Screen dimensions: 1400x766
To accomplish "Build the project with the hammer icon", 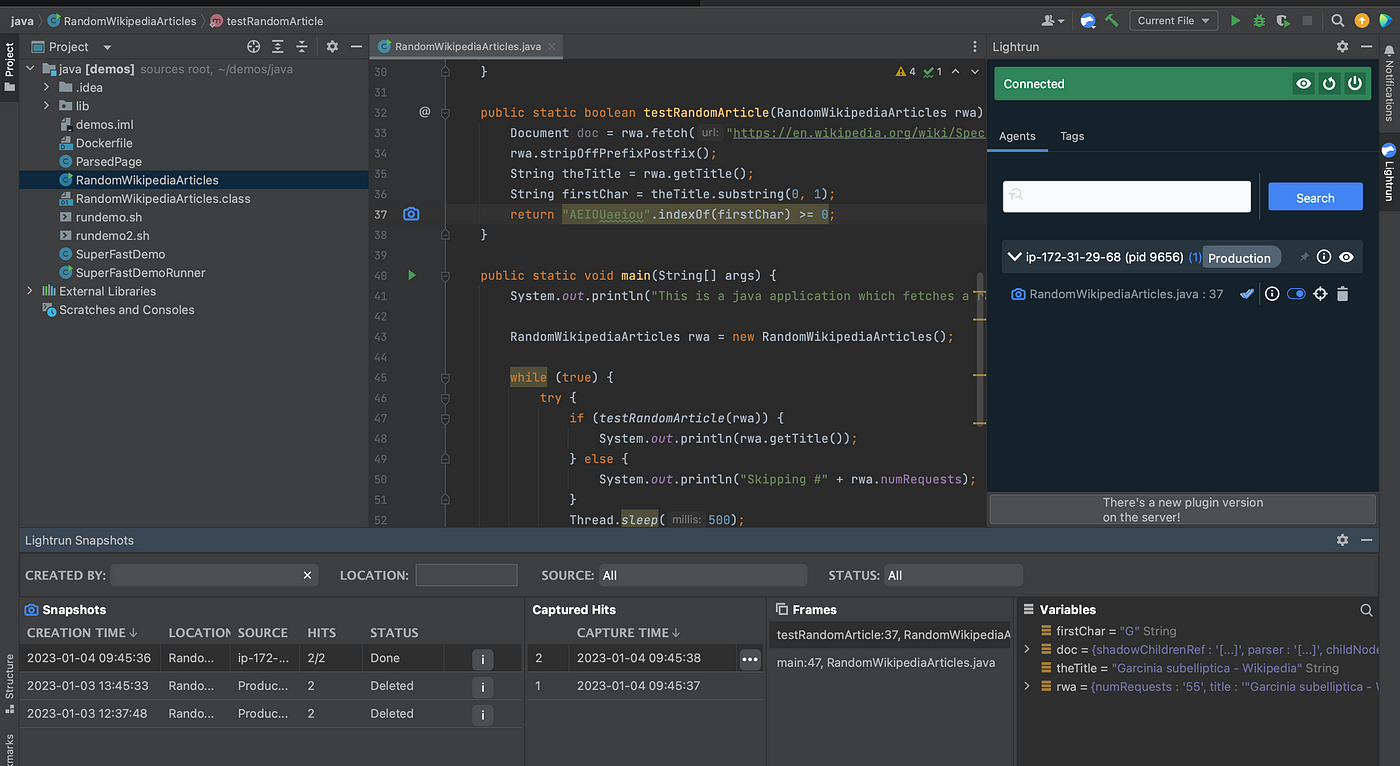I will click(x=1112, y=20).
